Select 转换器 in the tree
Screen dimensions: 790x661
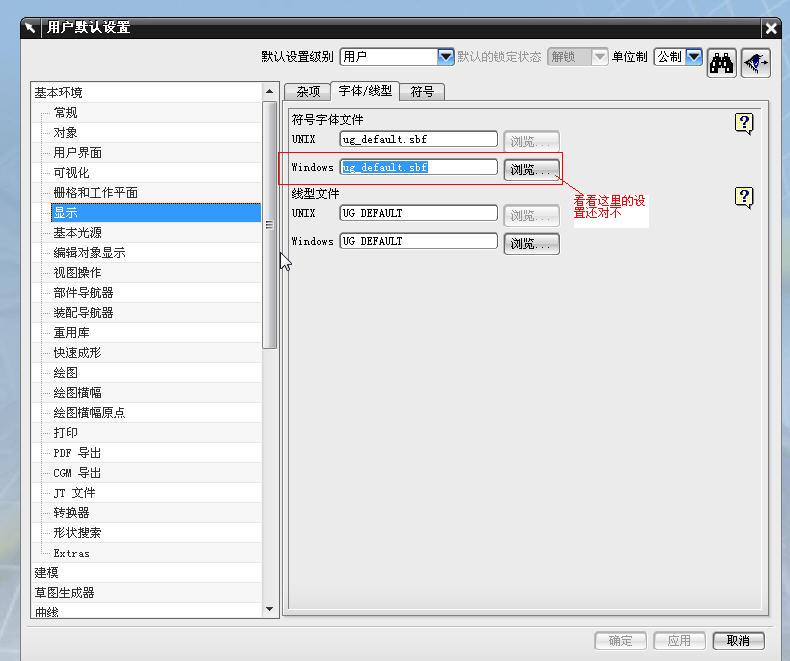pyautogui.click(x=72, y=513)
